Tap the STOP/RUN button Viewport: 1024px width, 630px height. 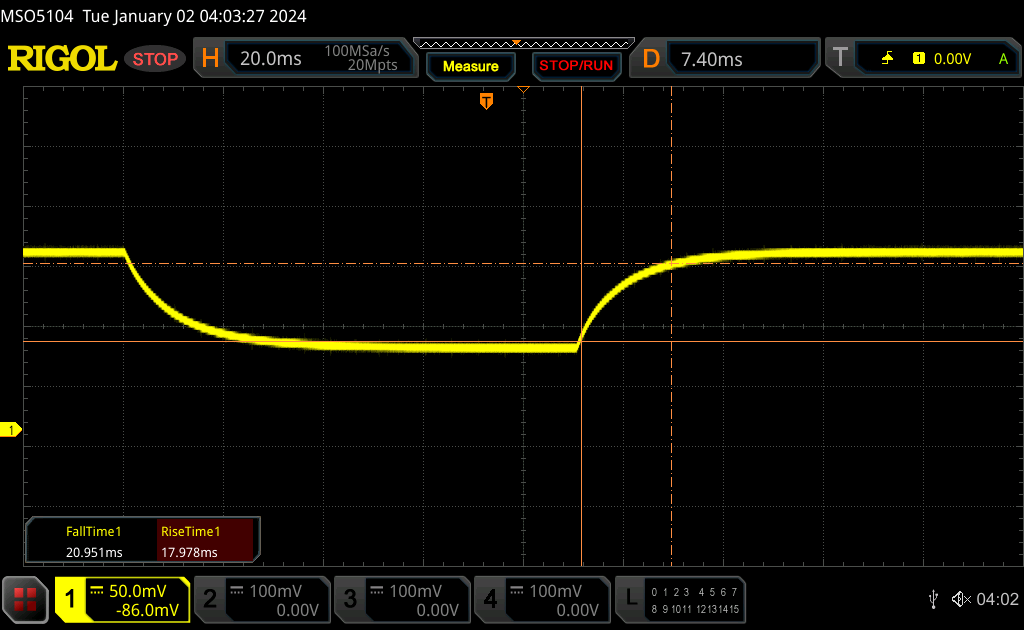point(576,66)
